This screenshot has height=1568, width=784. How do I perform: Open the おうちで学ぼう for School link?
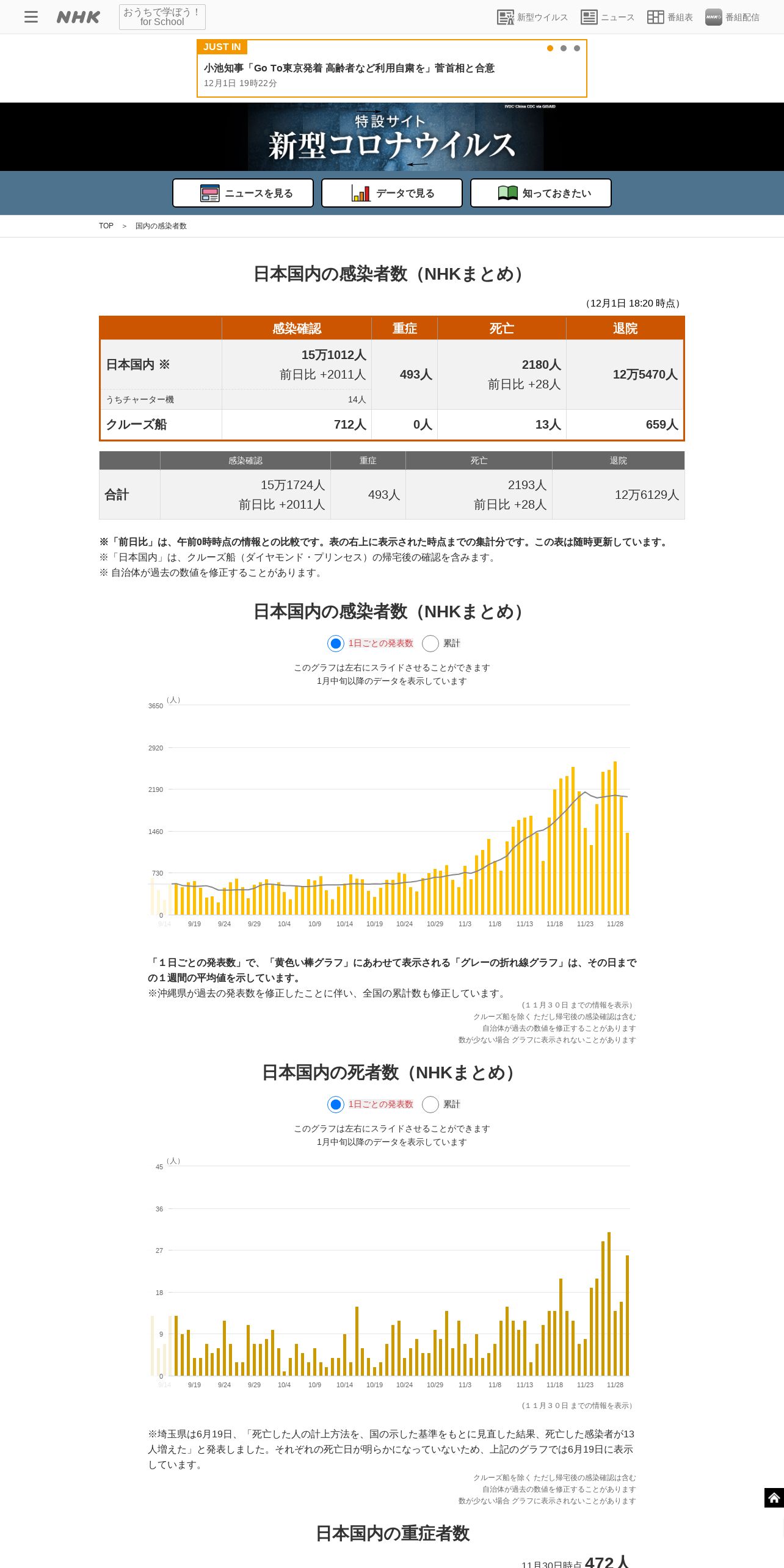(162, 17)
